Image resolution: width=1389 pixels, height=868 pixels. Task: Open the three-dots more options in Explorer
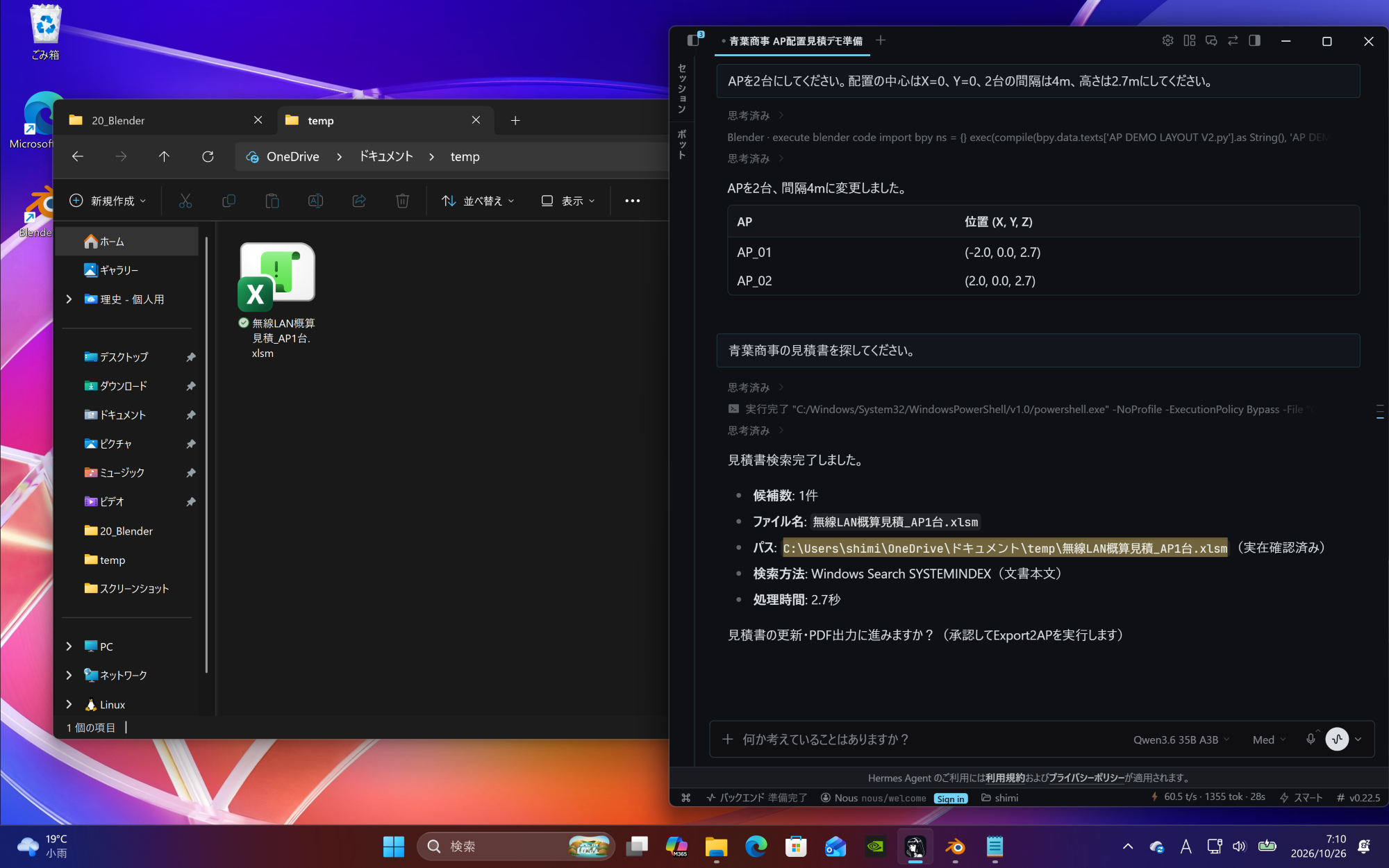point(632,201)
